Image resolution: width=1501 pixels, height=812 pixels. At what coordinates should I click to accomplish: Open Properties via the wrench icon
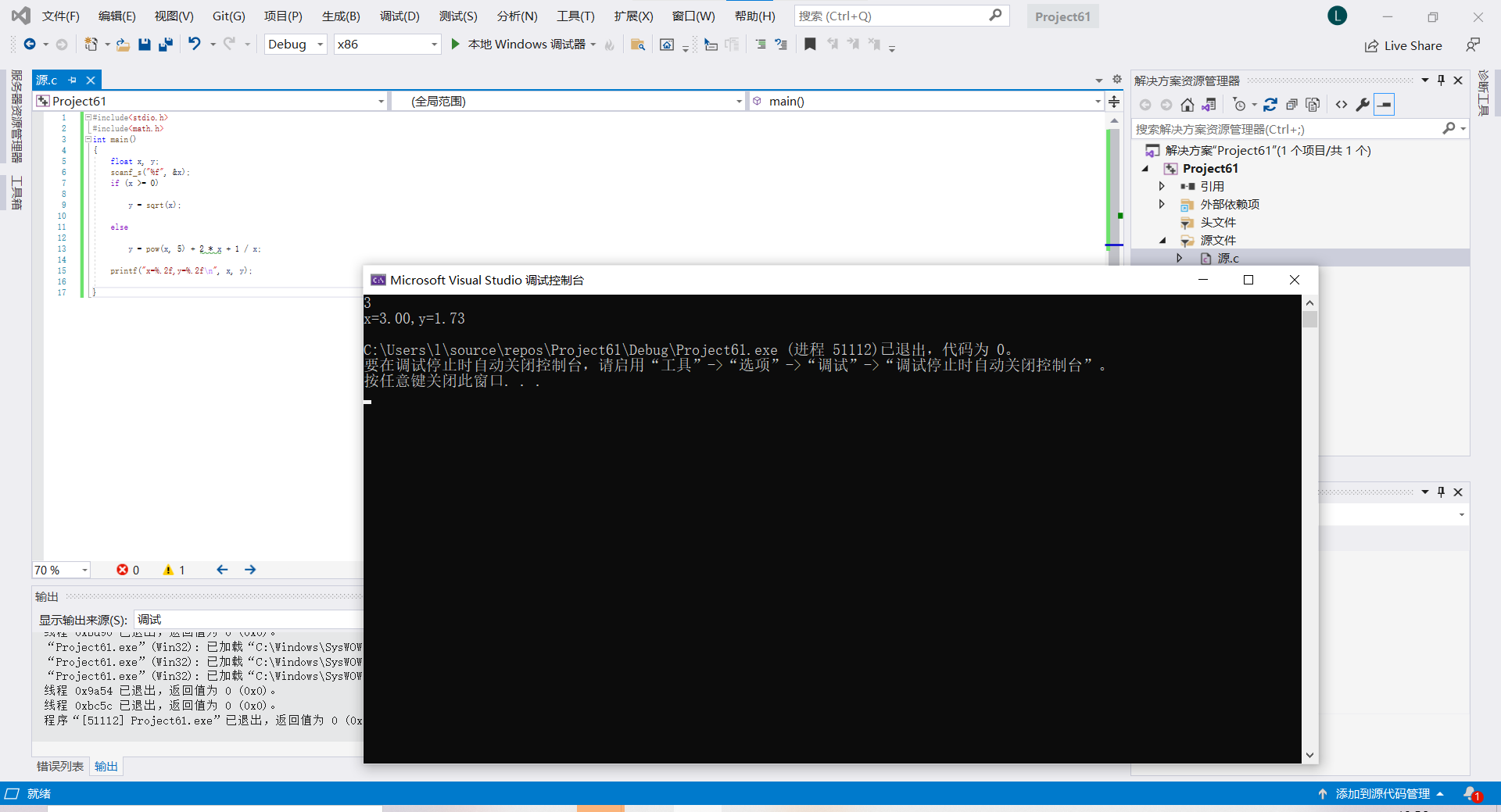click(1363, 105)
